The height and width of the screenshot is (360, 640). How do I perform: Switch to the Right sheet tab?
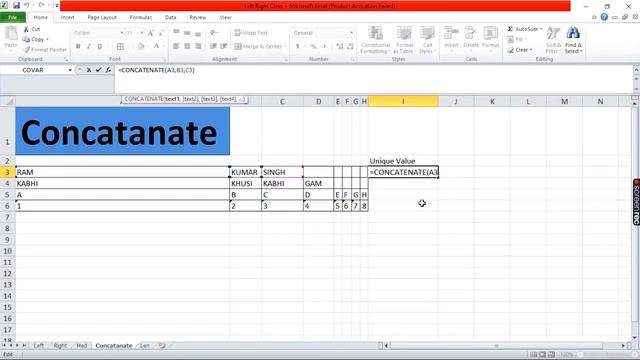pyautogui.click(x=60, y=346)
